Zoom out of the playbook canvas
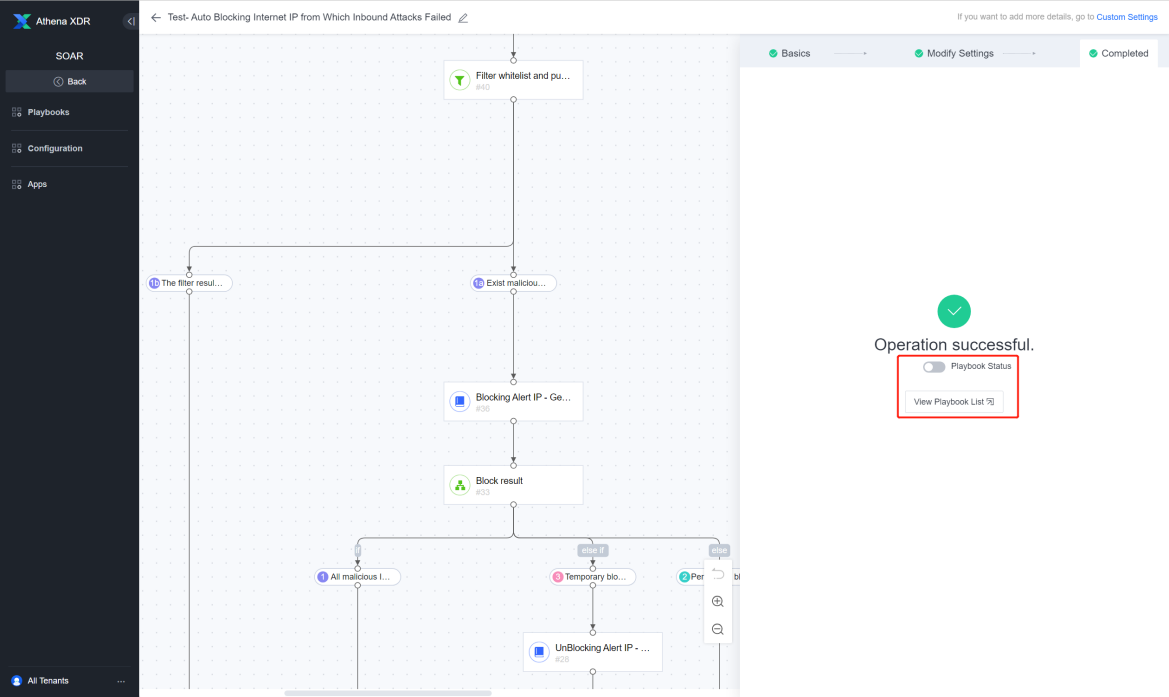1169x697 pixels. [718, 629]
